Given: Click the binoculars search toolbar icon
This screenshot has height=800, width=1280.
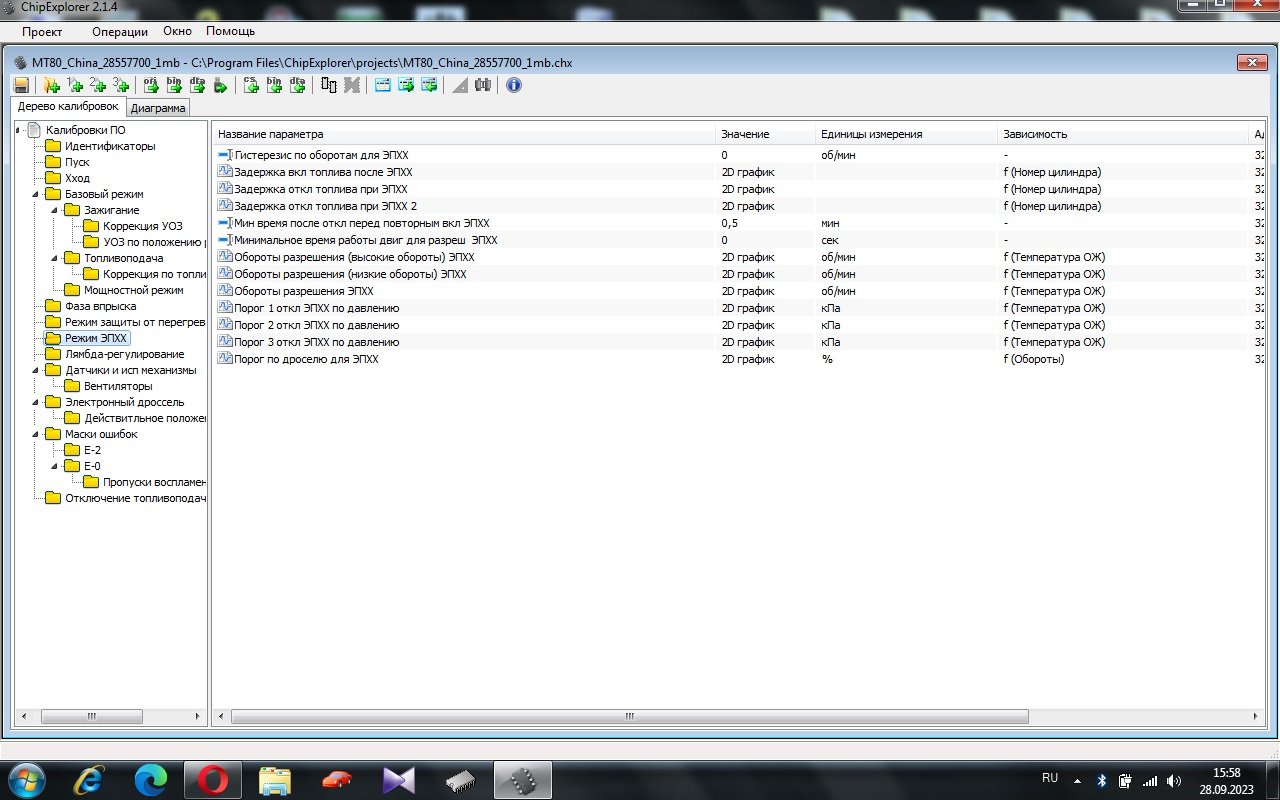Looking at the screenshot, I should [483, 85].
